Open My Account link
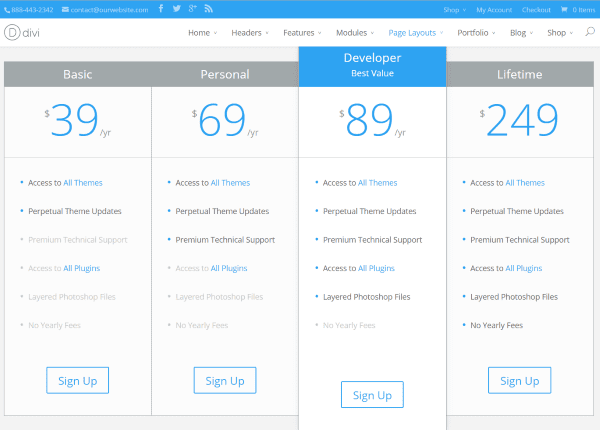The image size is (600, 430). [494, 10]
